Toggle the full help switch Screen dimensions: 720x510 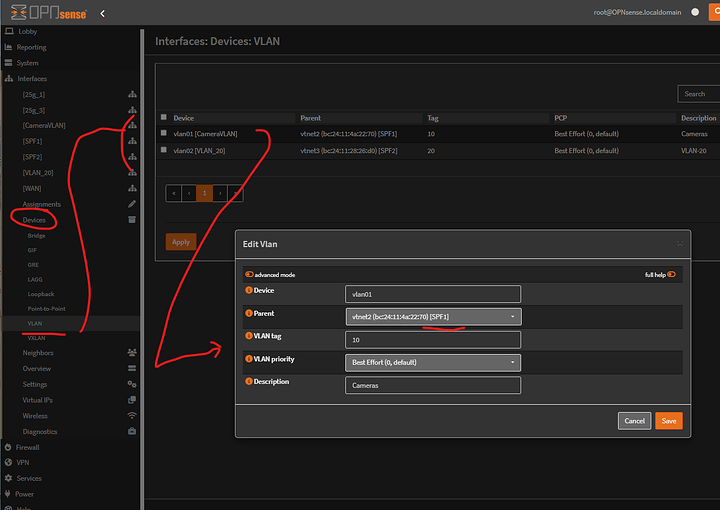click(x=671, y=274)
